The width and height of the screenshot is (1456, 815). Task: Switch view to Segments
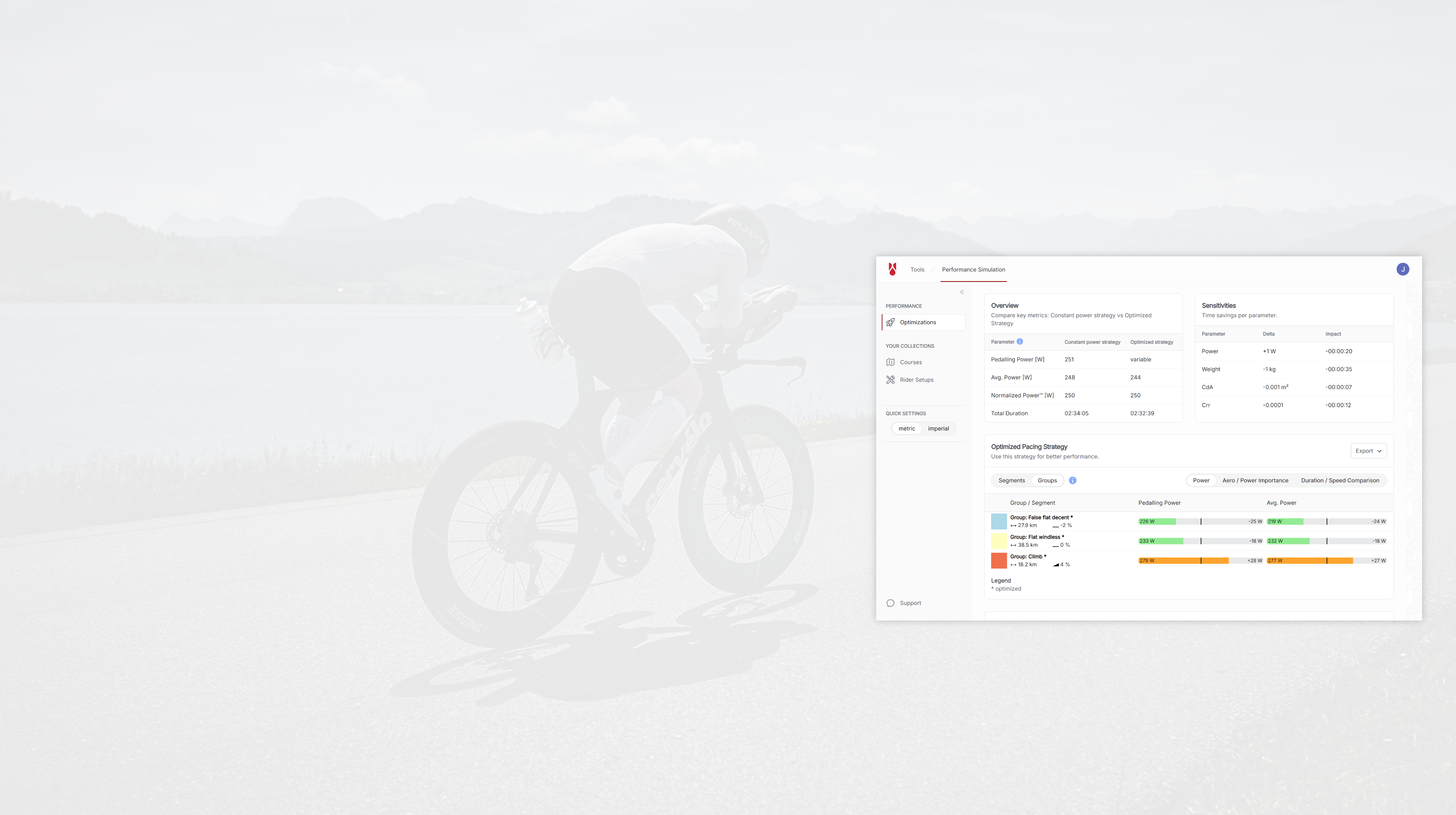[1011, 481]
